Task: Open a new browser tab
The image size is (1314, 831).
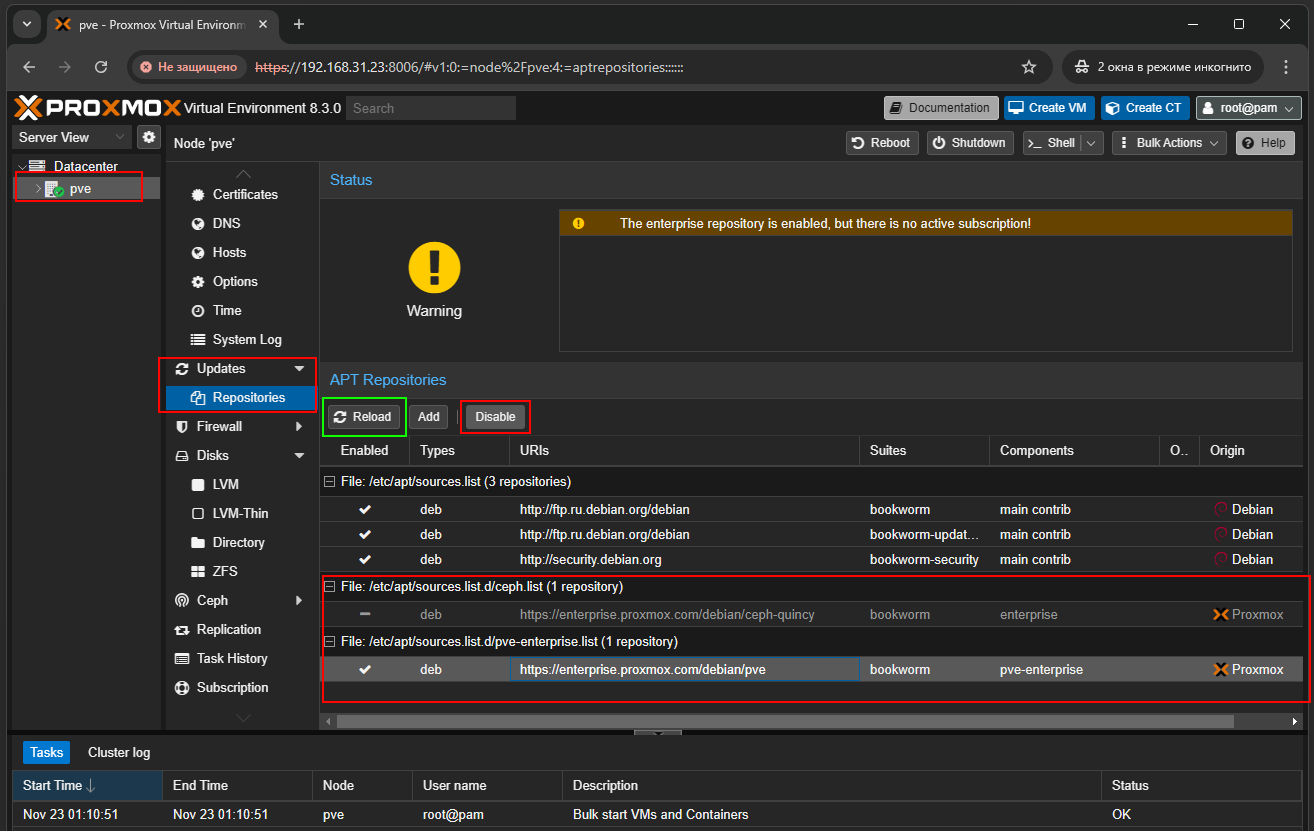Action: 298,24
